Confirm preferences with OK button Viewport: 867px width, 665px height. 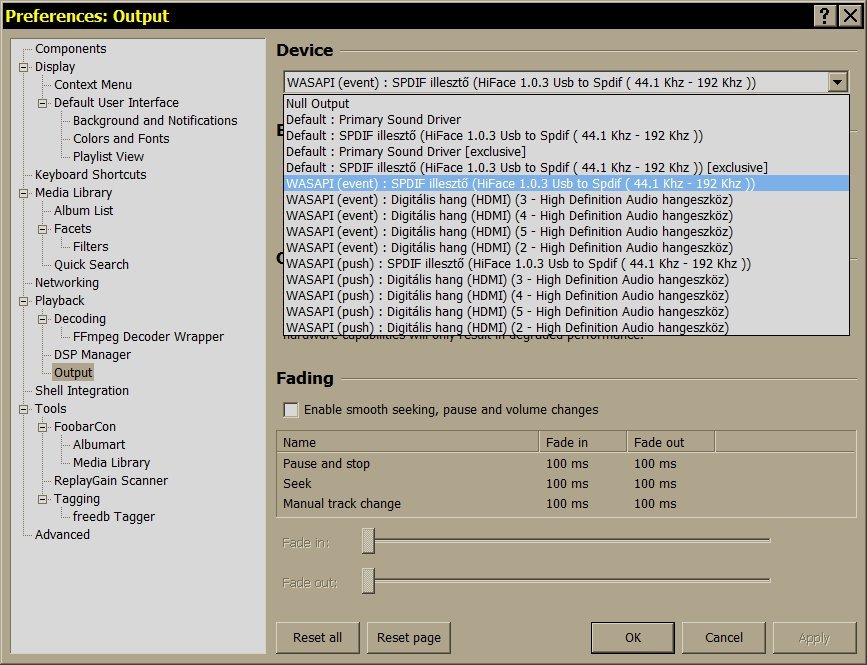pyautogui.click(x=633, y=637)
